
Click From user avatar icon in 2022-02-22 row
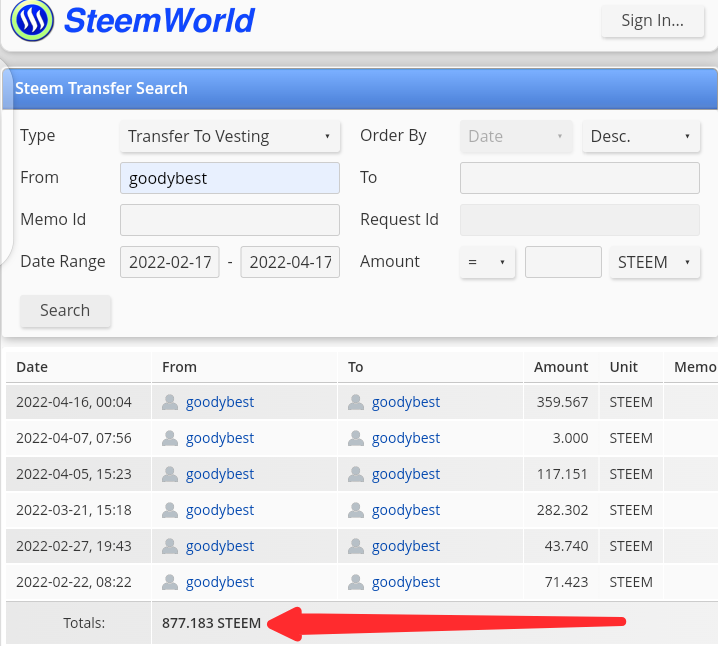click(x=170, y=582)
